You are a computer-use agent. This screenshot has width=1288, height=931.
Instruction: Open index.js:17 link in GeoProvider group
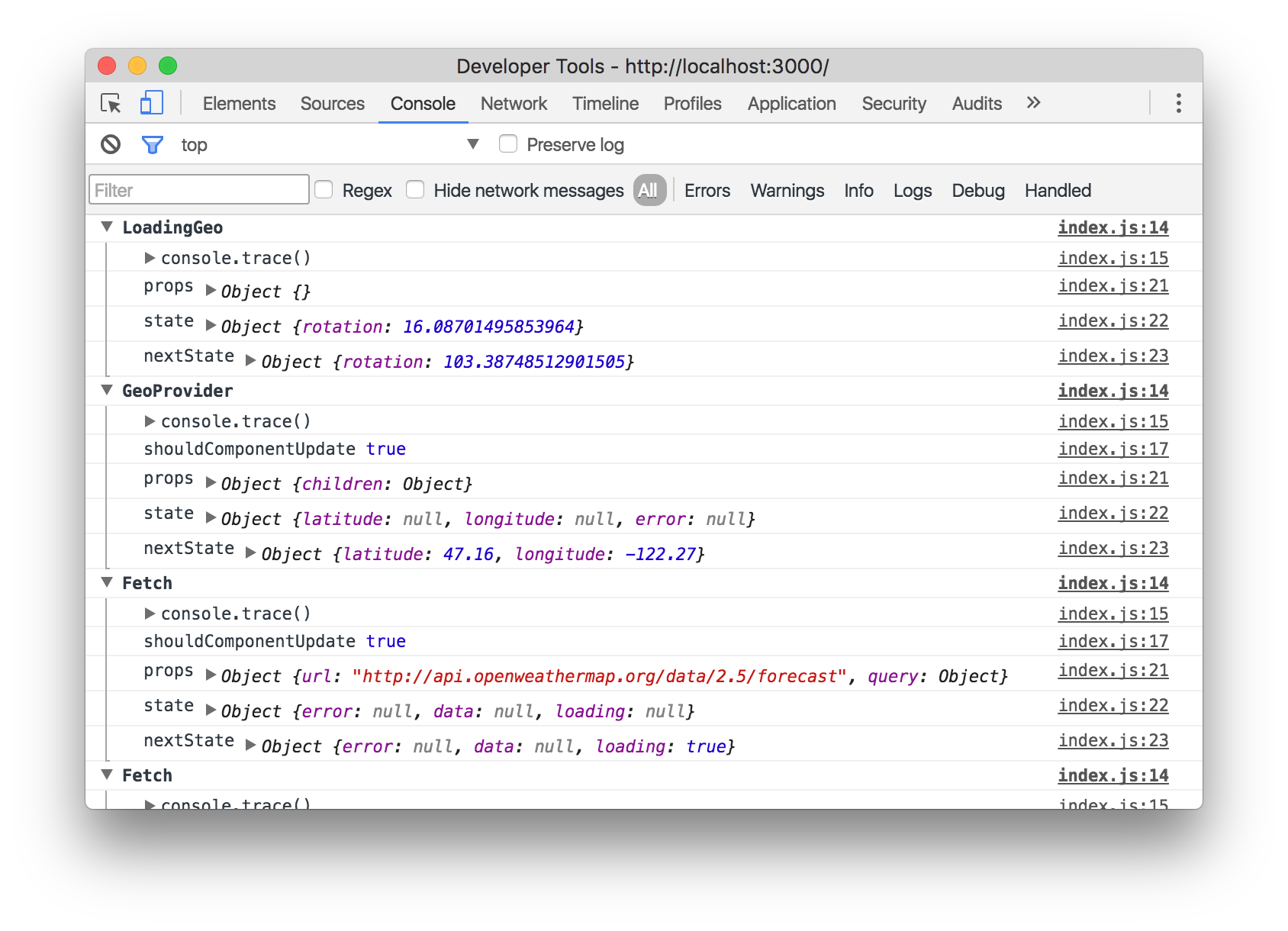(x=1113, y=449)
